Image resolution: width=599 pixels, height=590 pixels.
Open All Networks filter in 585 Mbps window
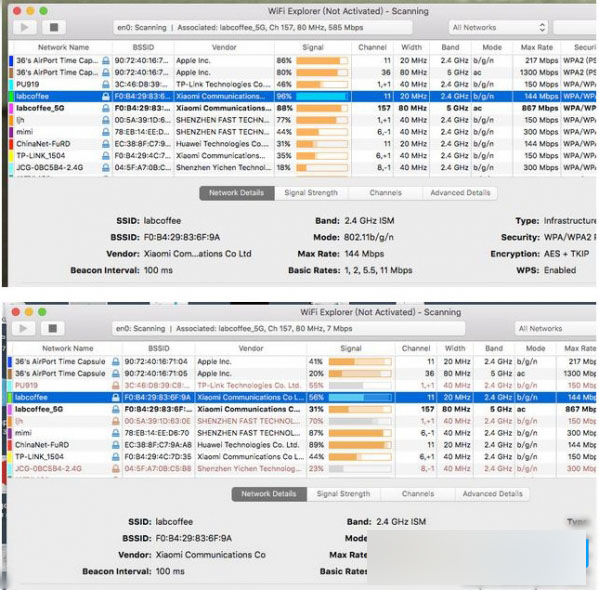click(498, 28)
